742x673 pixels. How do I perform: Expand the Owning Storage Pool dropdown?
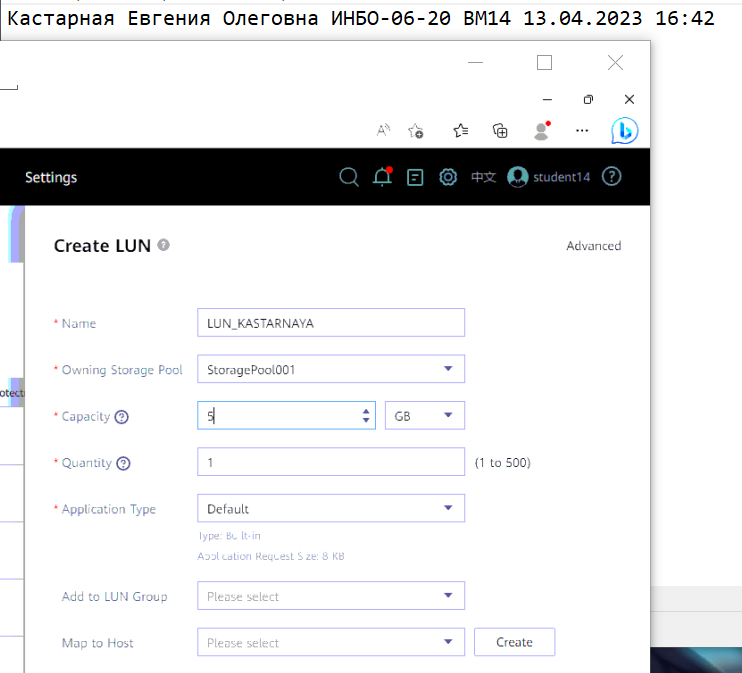tap(331, 369)
